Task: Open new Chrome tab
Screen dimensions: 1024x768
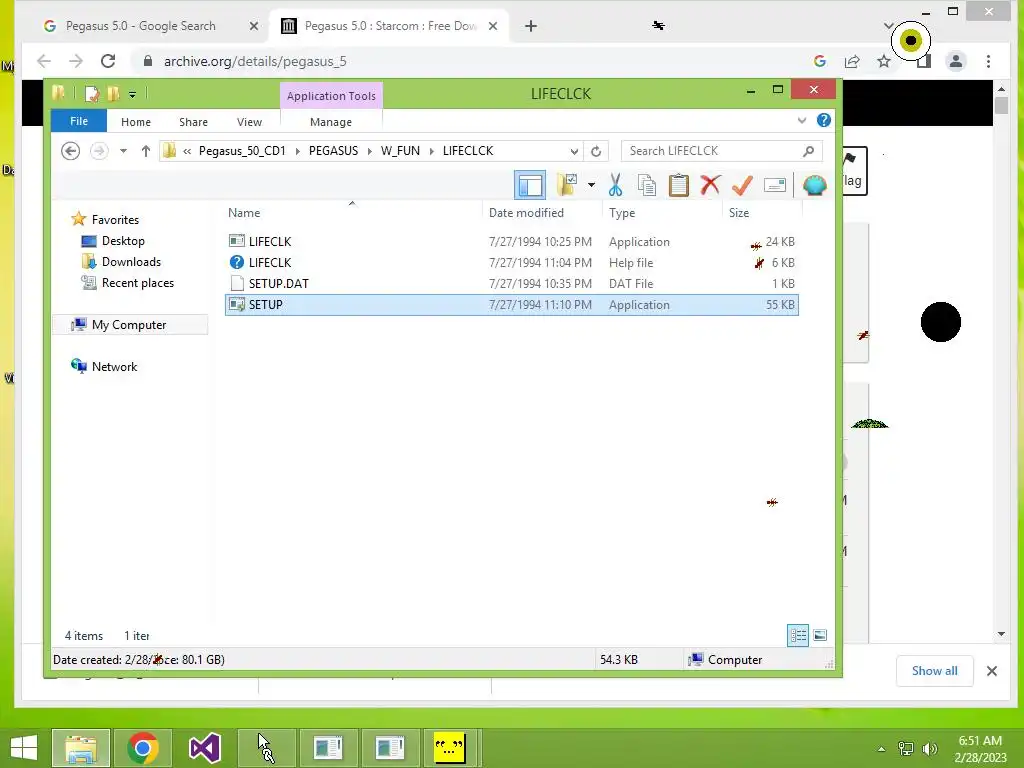Action: (531, 26)
